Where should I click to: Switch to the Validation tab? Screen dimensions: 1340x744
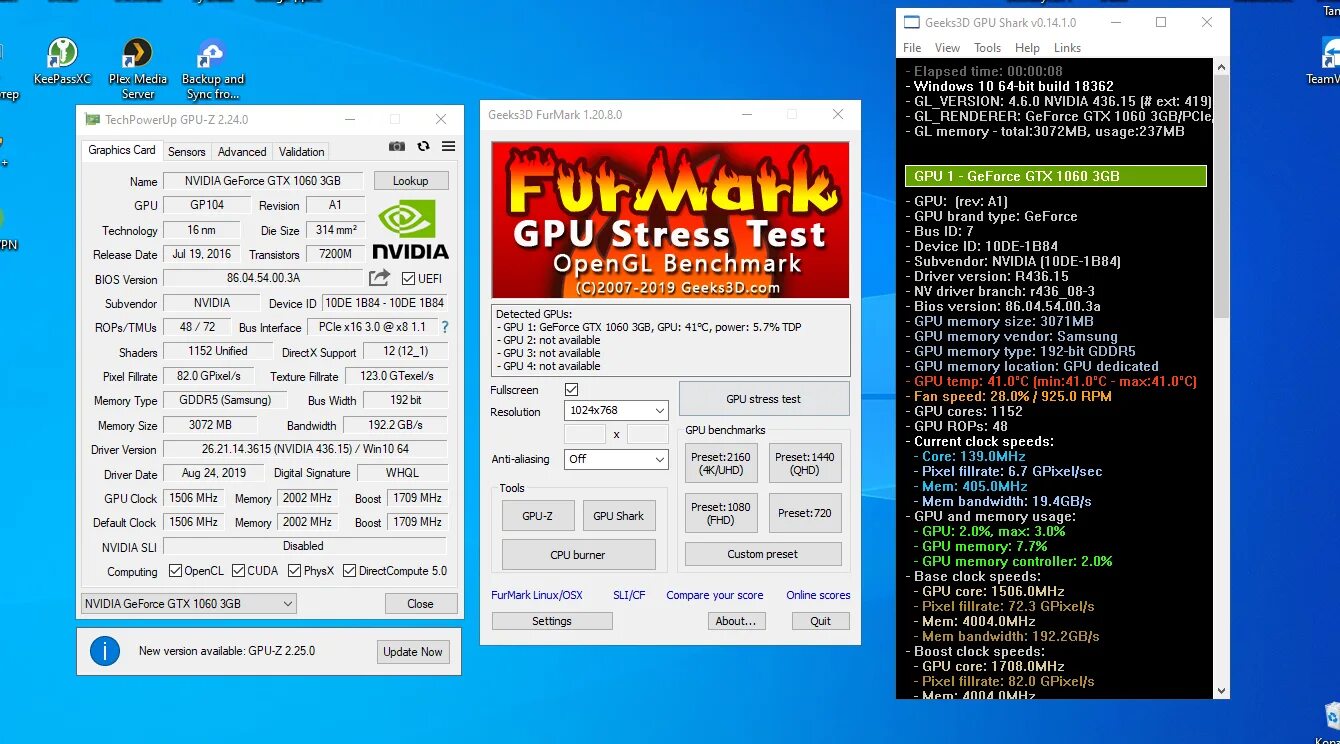(301, 152)
